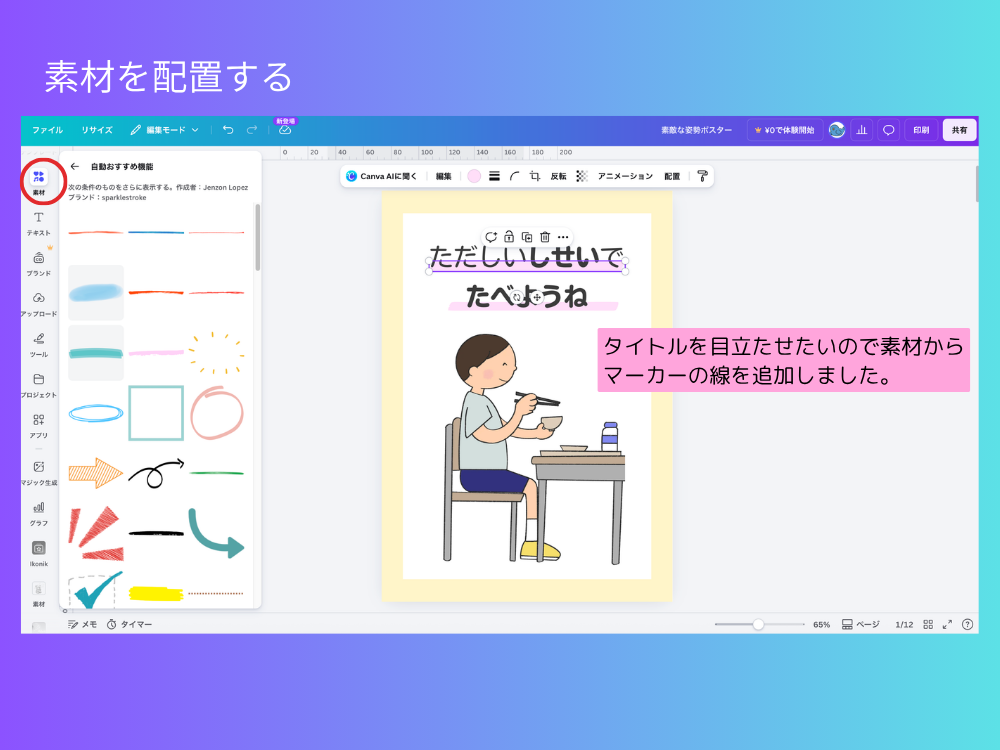Viewport: 1000px width, 750px height.
Task: Select the teal square frame element
Action: [156, 413]
